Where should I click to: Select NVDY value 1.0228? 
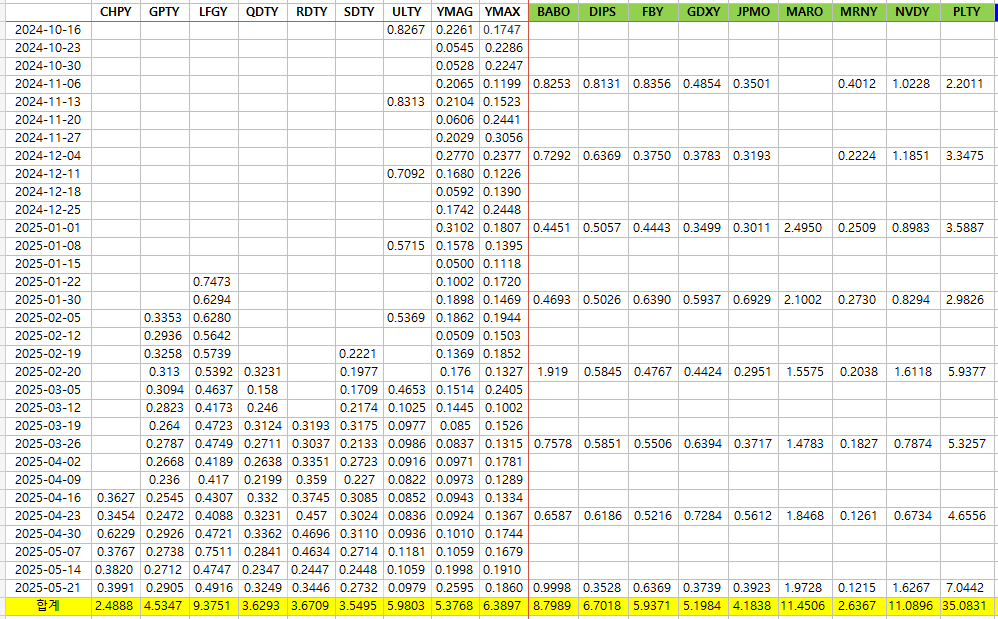click(x=911, y=84)
